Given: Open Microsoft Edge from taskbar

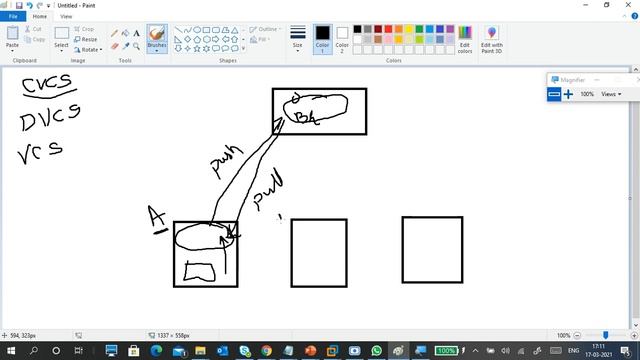Looking at the screenshot, I should click(x=156, y=351).
